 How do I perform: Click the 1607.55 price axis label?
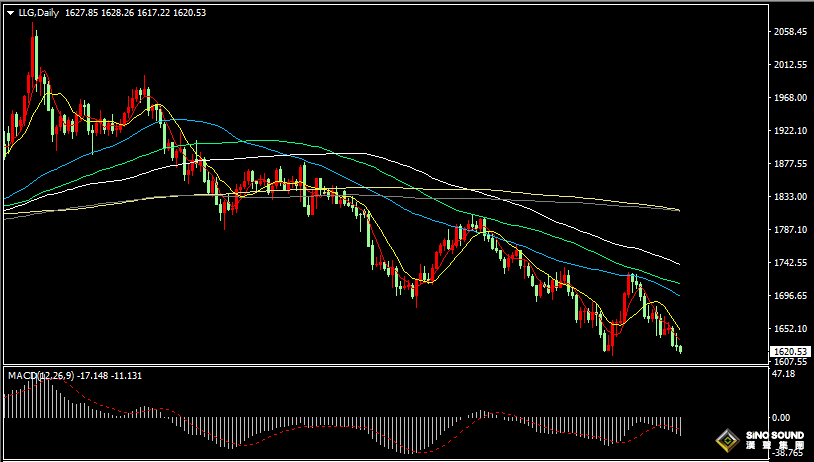tap(790, 362)
